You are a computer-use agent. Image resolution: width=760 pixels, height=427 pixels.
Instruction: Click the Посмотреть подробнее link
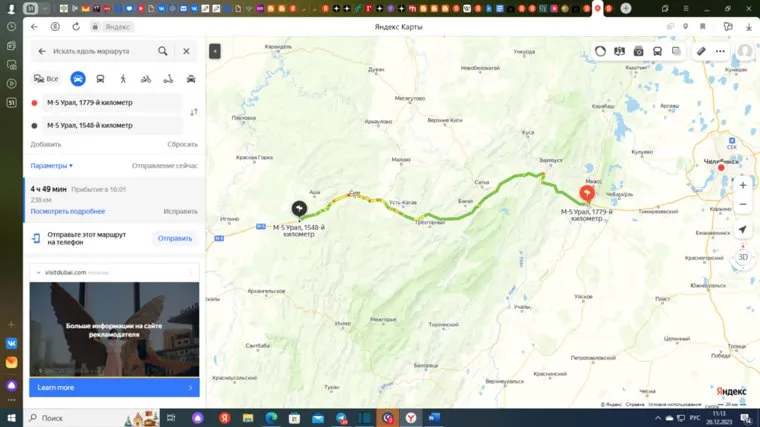(67, 211)
